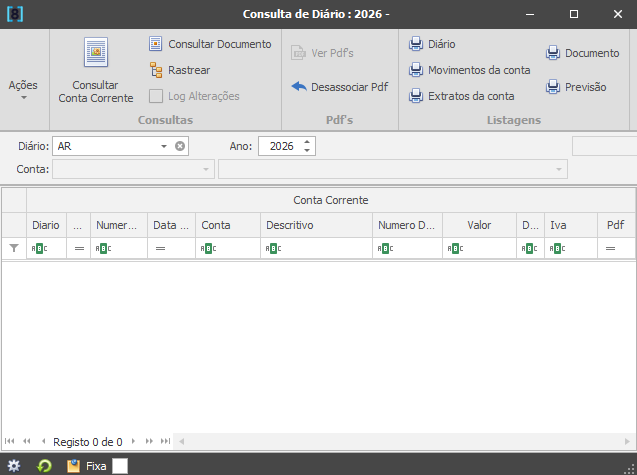The height and width of the screenshot is (475, 637).
Task: Toggle the Log Alterações checkbox
Action: point(156,96)
